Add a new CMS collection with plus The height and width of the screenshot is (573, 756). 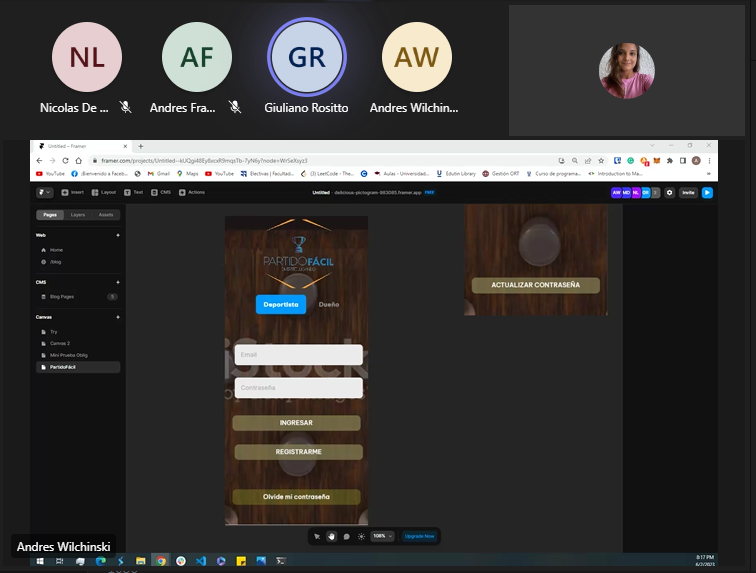pyautogui.click(x=118, y=282)
